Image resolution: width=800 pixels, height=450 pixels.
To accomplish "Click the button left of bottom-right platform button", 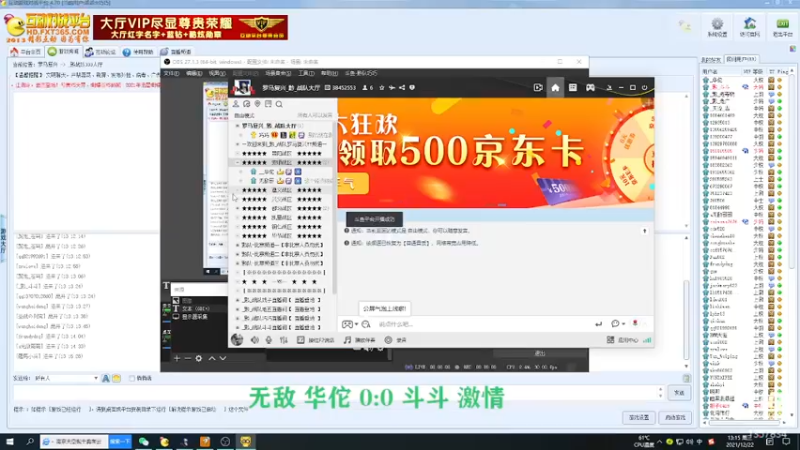I will click(639, 417).
